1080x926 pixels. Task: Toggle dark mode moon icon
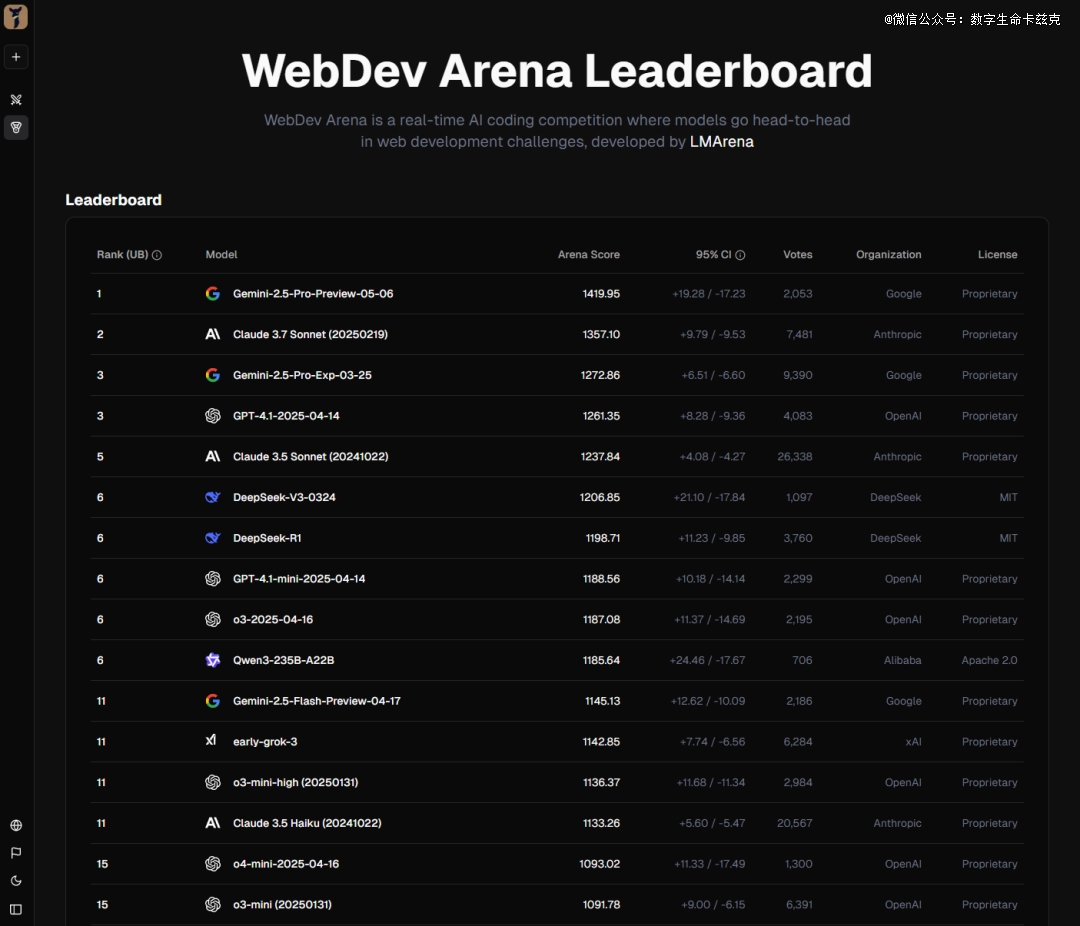pos(16,881)
